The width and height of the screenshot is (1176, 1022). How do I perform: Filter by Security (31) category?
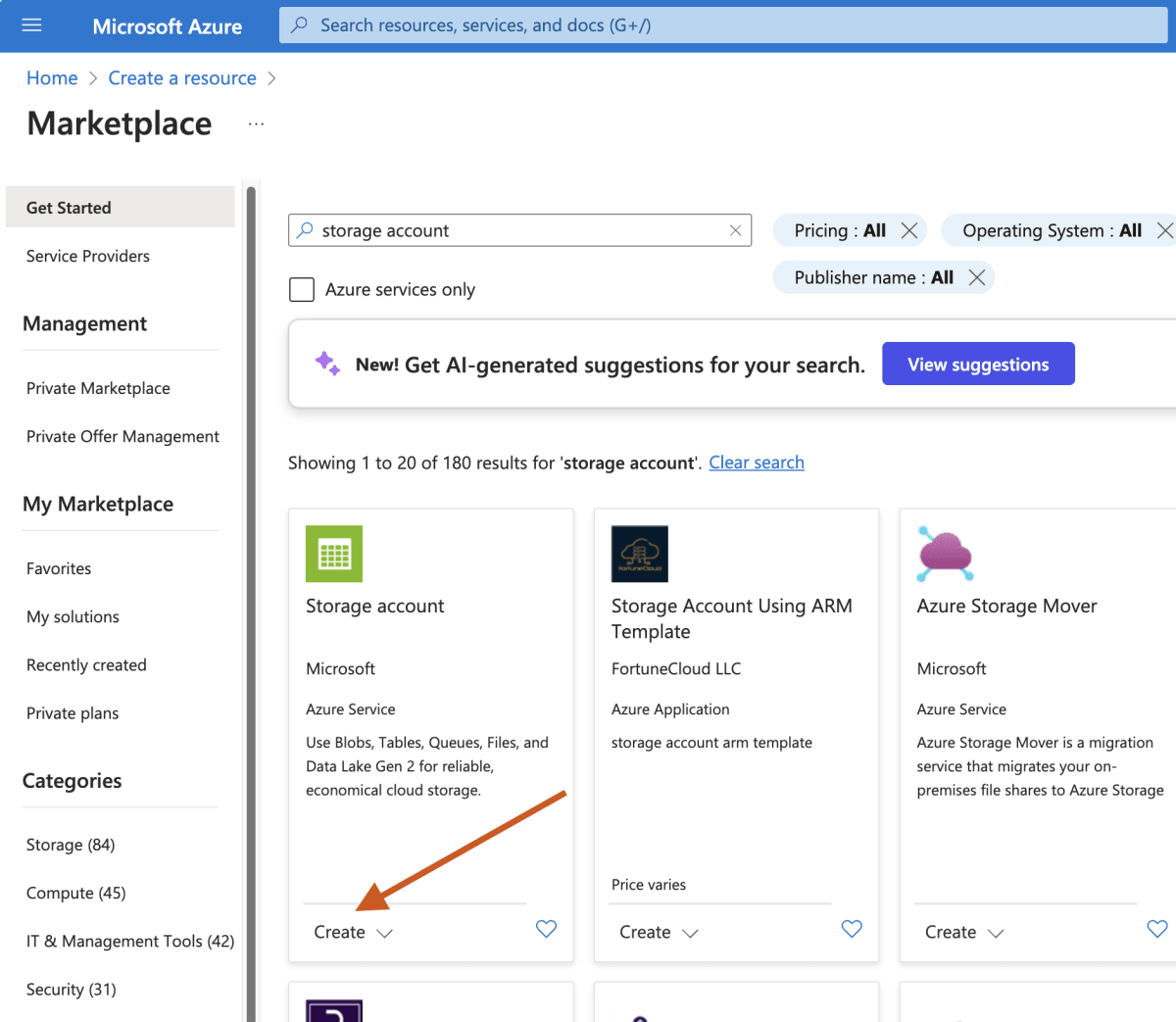71,989
